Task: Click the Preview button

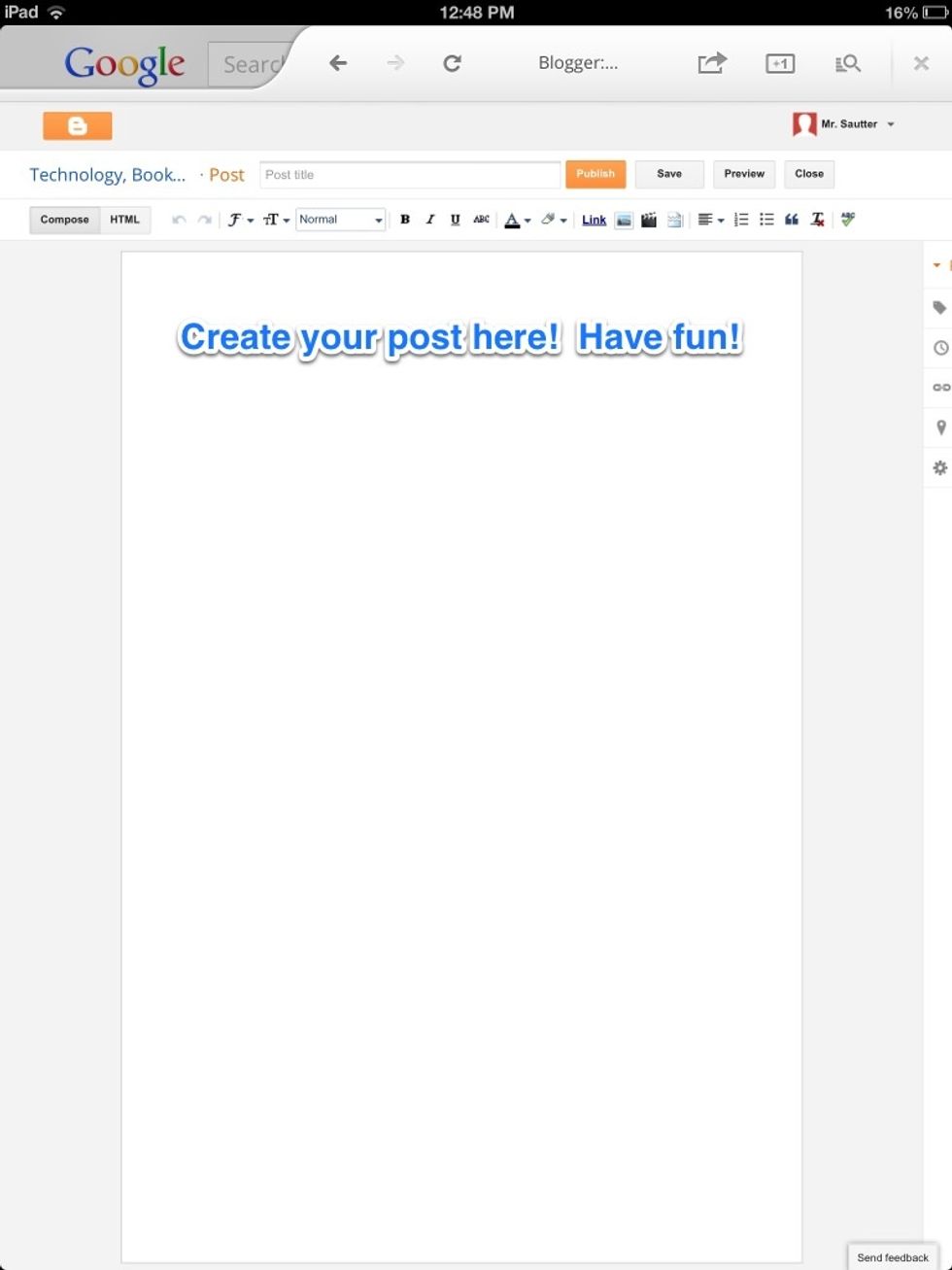Action: tap(744, 174)
